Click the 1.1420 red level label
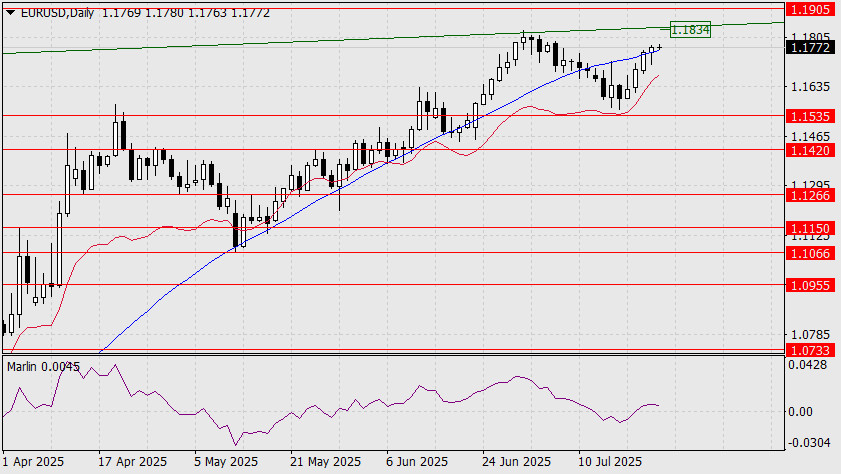This screenshot has height=474, width=841. tap(810, 151)
